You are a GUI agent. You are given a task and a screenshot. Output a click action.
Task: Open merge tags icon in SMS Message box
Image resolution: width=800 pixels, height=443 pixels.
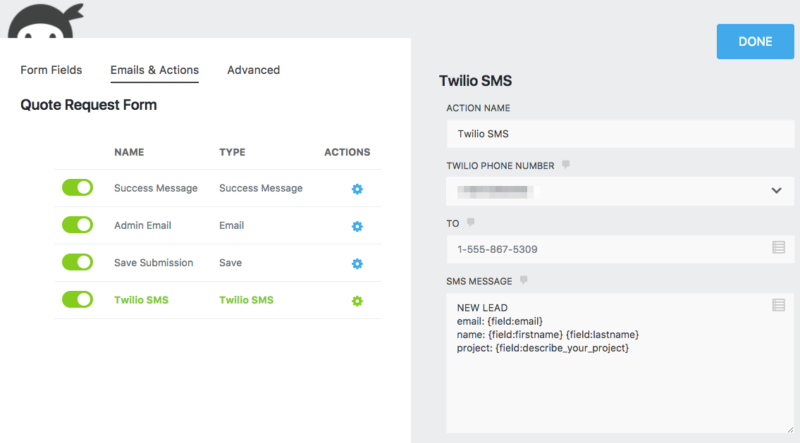coord(778,305)
